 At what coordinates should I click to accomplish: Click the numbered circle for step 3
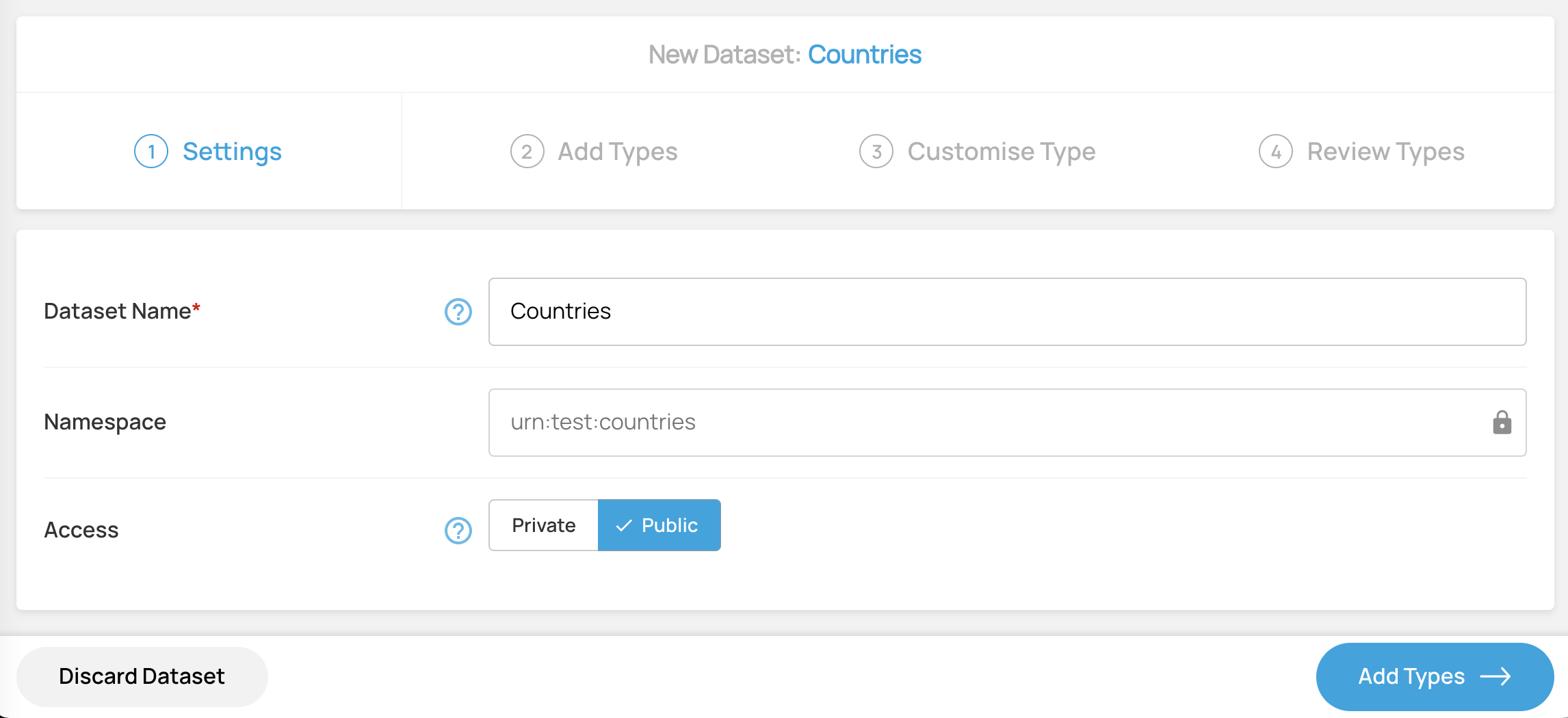[876, 152]
